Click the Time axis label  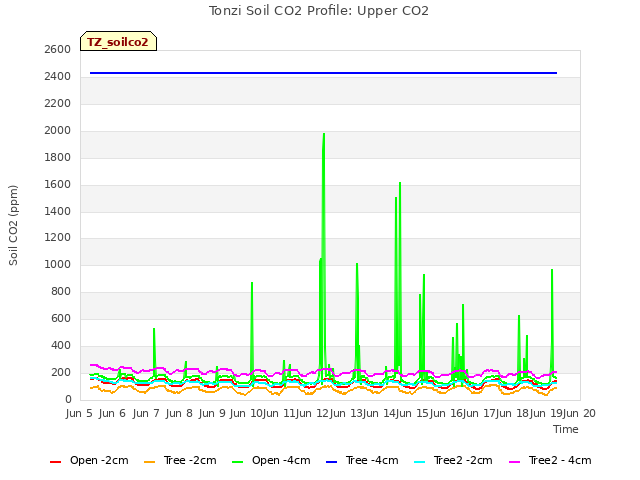tap(566, 429)
